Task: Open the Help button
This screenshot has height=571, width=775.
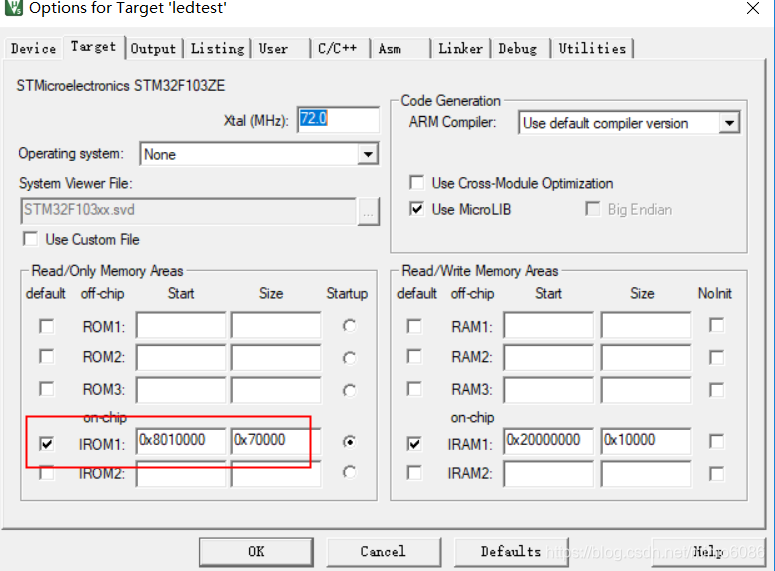Action: click(708, 552)
